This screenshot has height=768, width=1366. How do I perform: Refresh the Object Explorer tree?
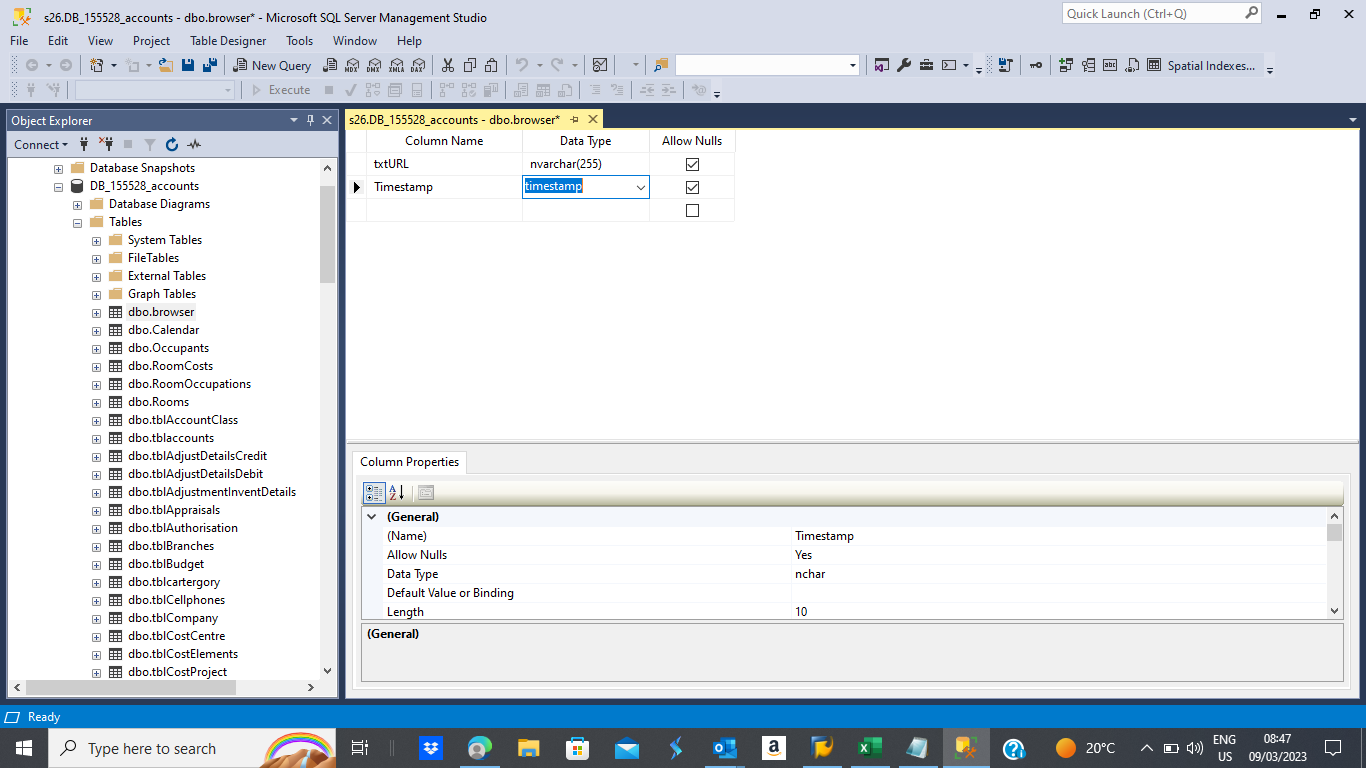(x=172, y=145)
